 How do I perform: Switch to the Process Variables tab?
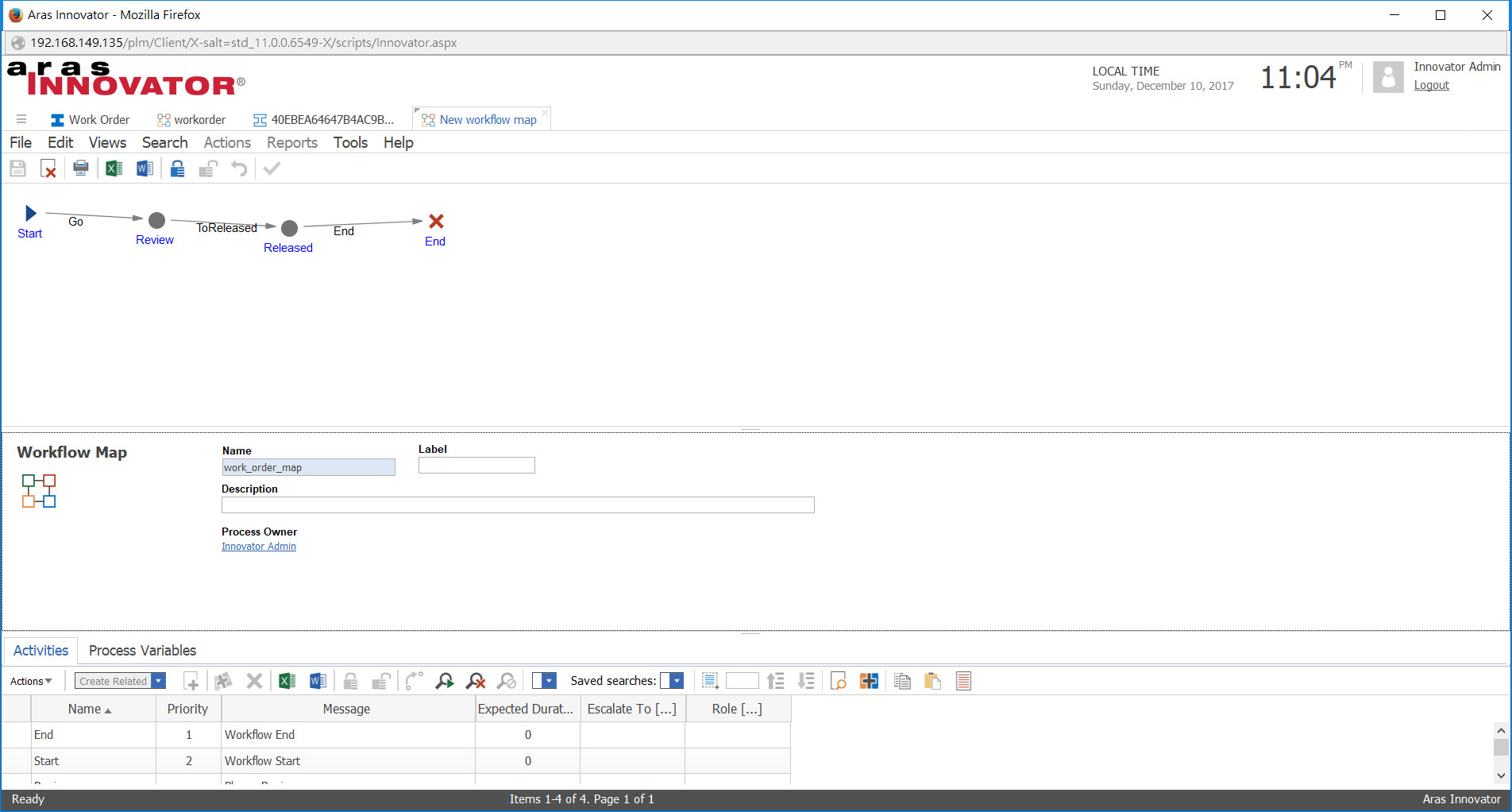point(142,650)
